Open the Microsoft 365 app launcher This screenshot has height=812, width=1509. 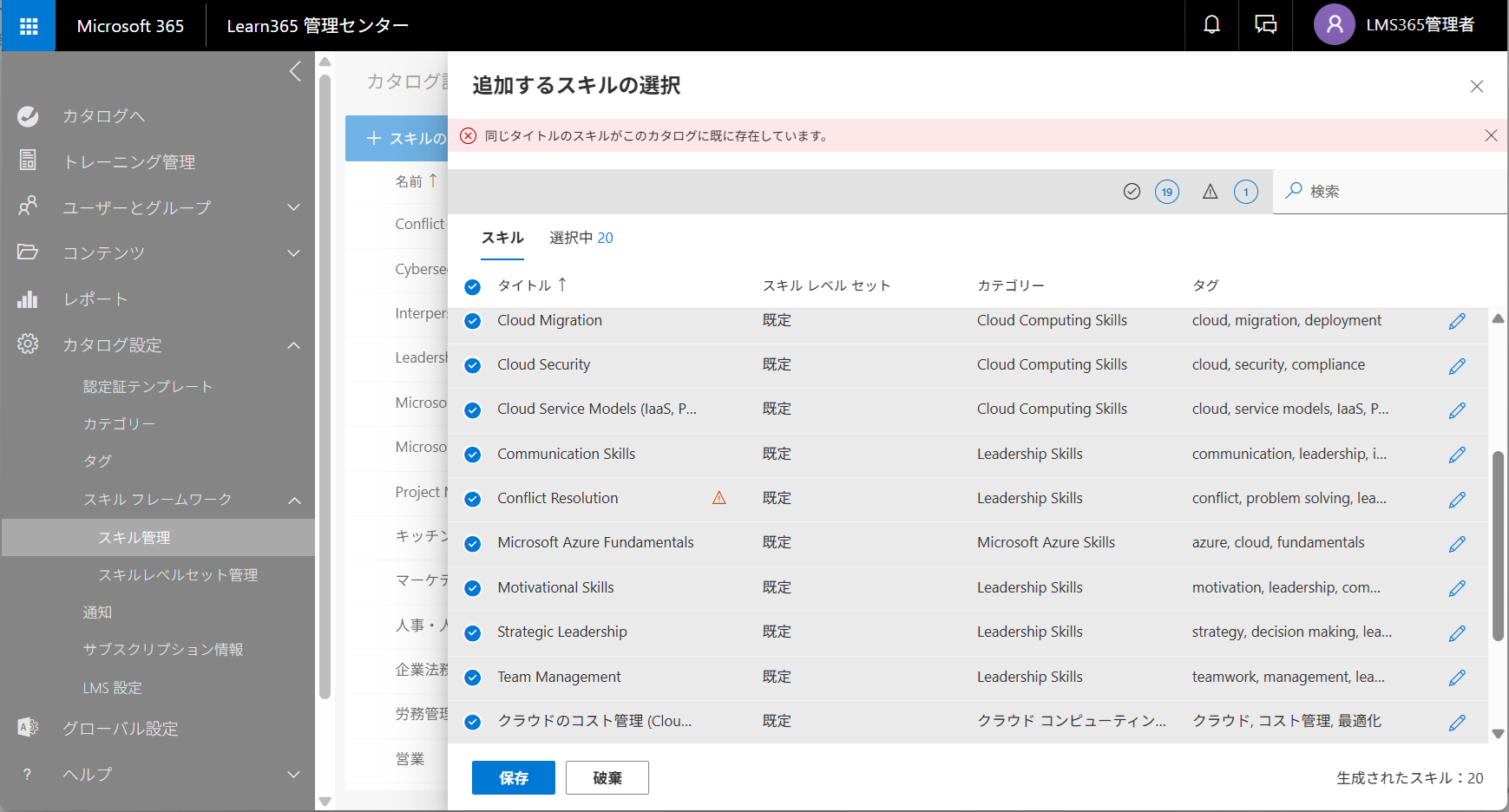(29, 26)
